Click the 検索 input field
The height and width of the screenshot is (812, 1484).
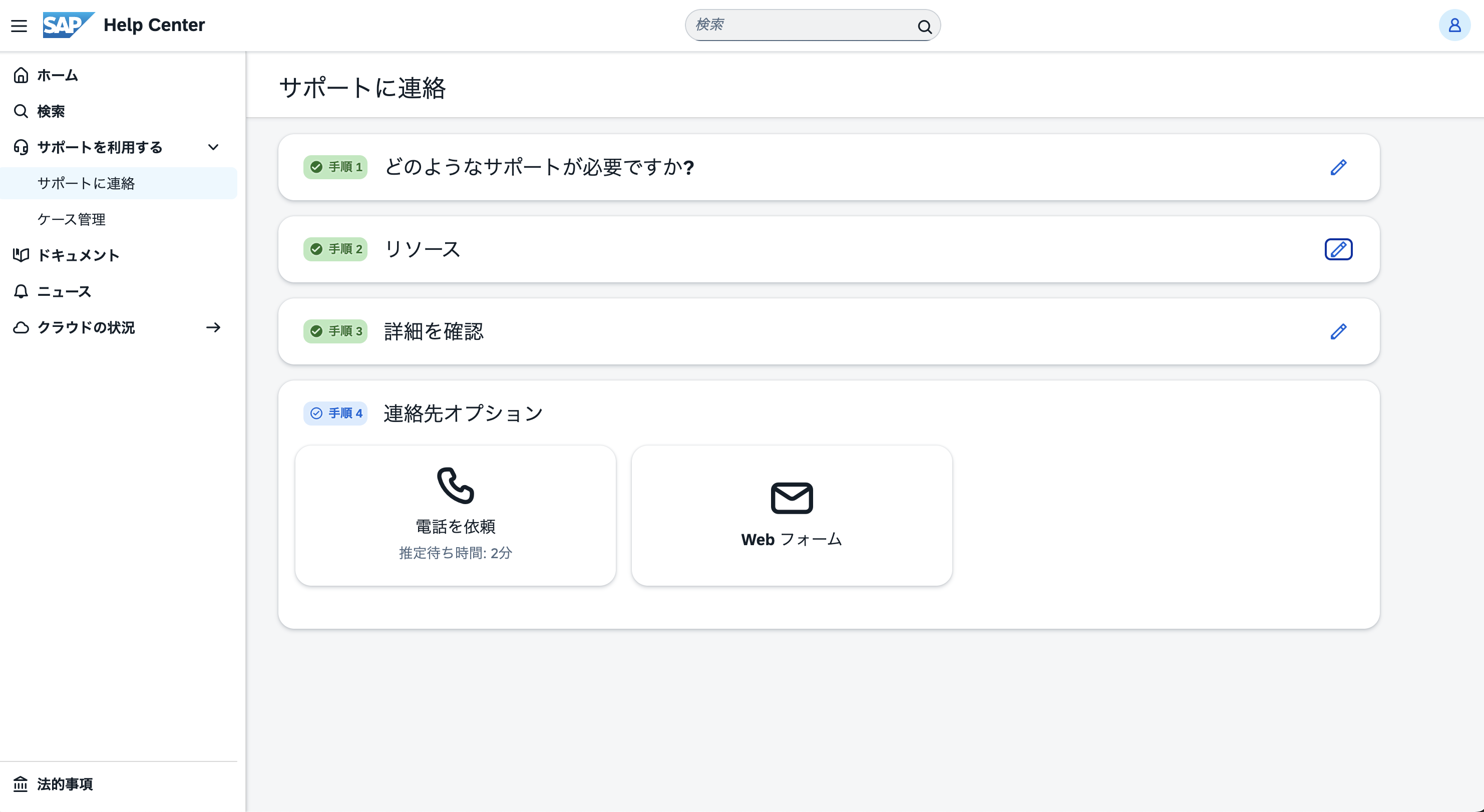point(801,26)
